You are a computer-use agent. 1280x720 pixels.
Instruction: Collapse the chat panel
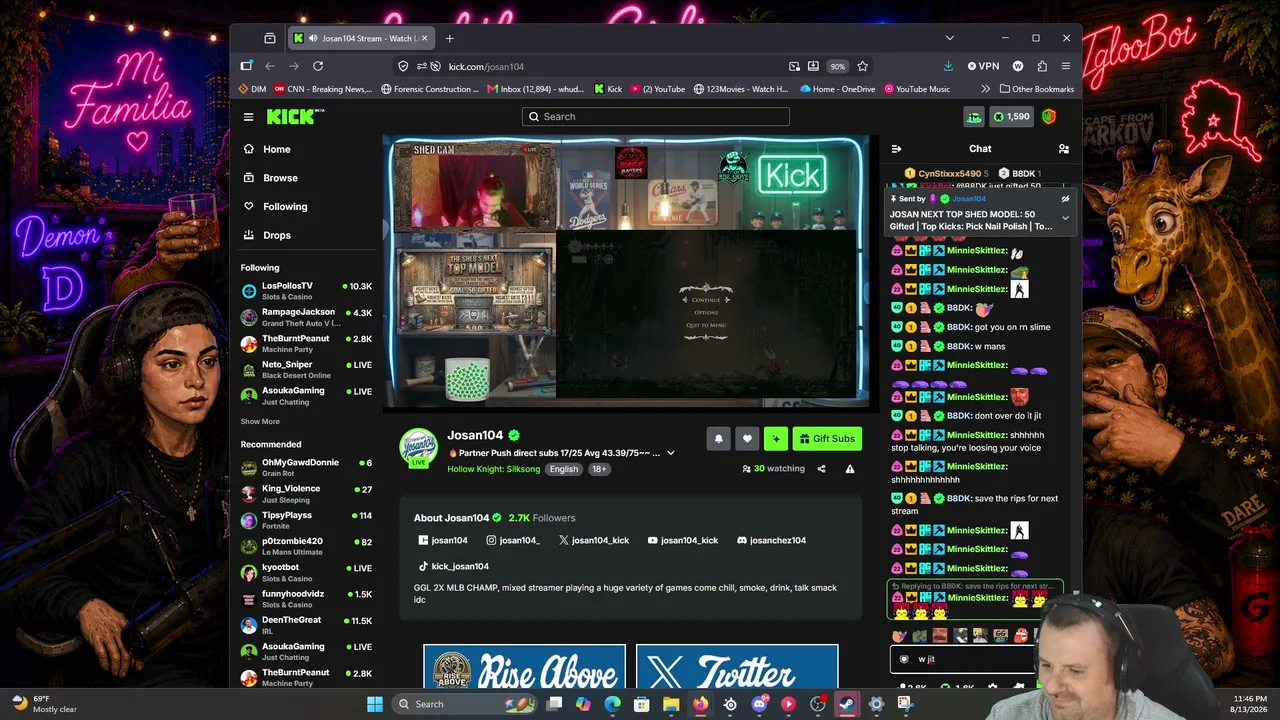tap(896, 149)
